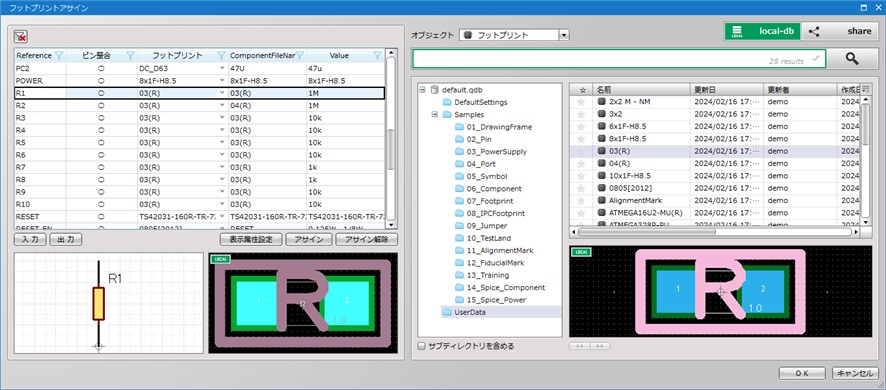
Task: Filter the Reference column using funnel icon
Action: coord(58,55)
